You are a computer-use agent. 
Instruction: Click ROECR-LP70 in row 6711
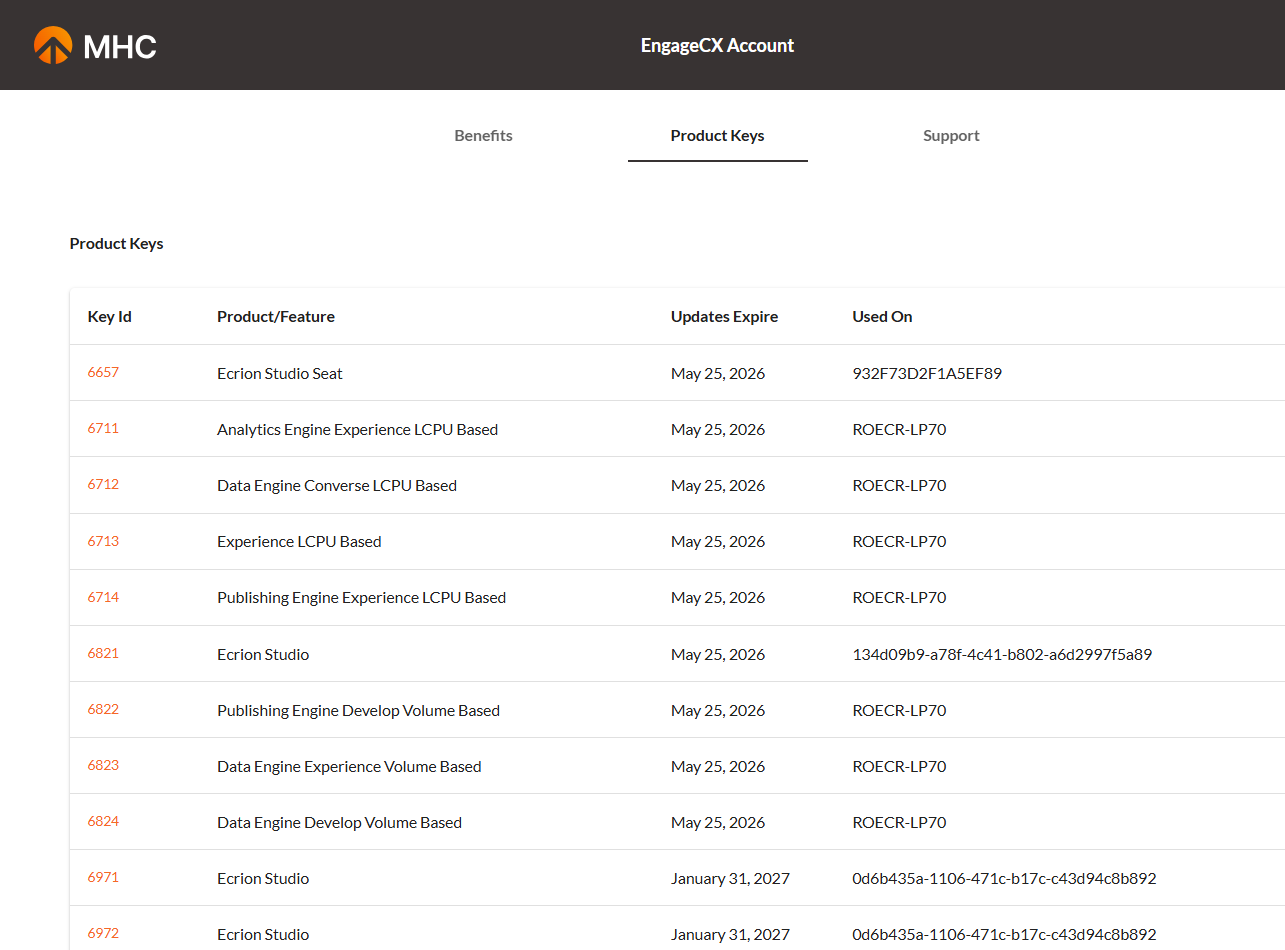point(899,429)
